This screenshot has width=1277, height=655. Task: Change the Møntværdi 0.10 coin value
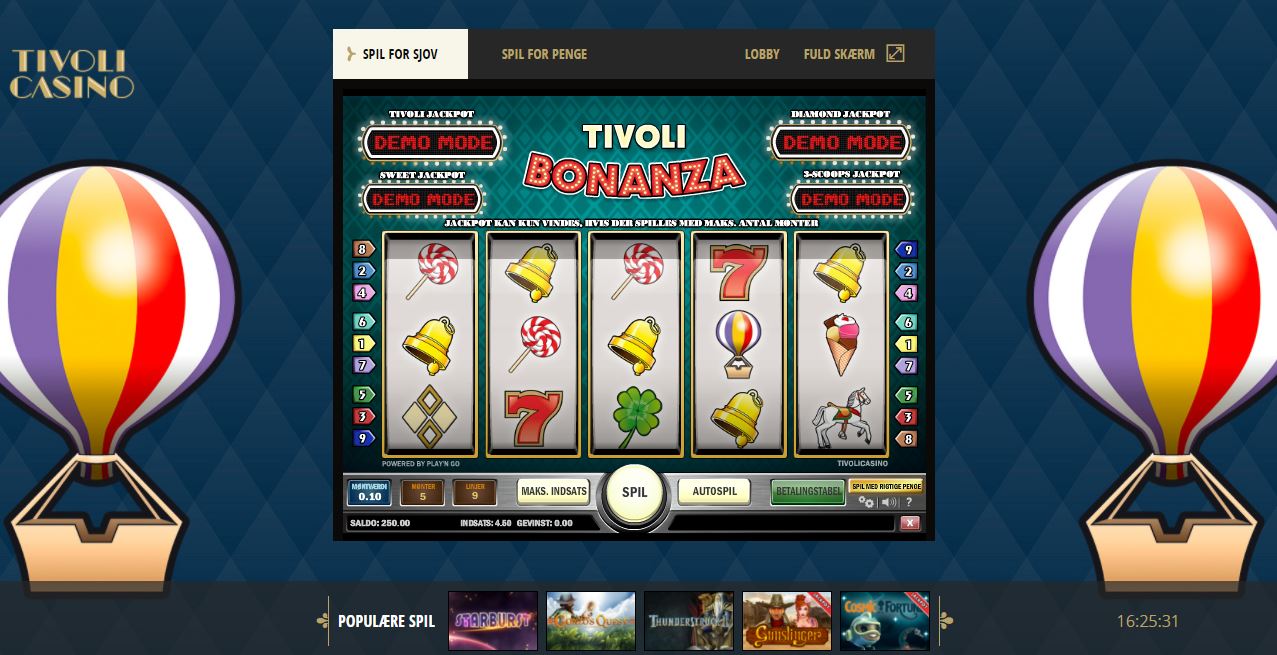[369, 492]
